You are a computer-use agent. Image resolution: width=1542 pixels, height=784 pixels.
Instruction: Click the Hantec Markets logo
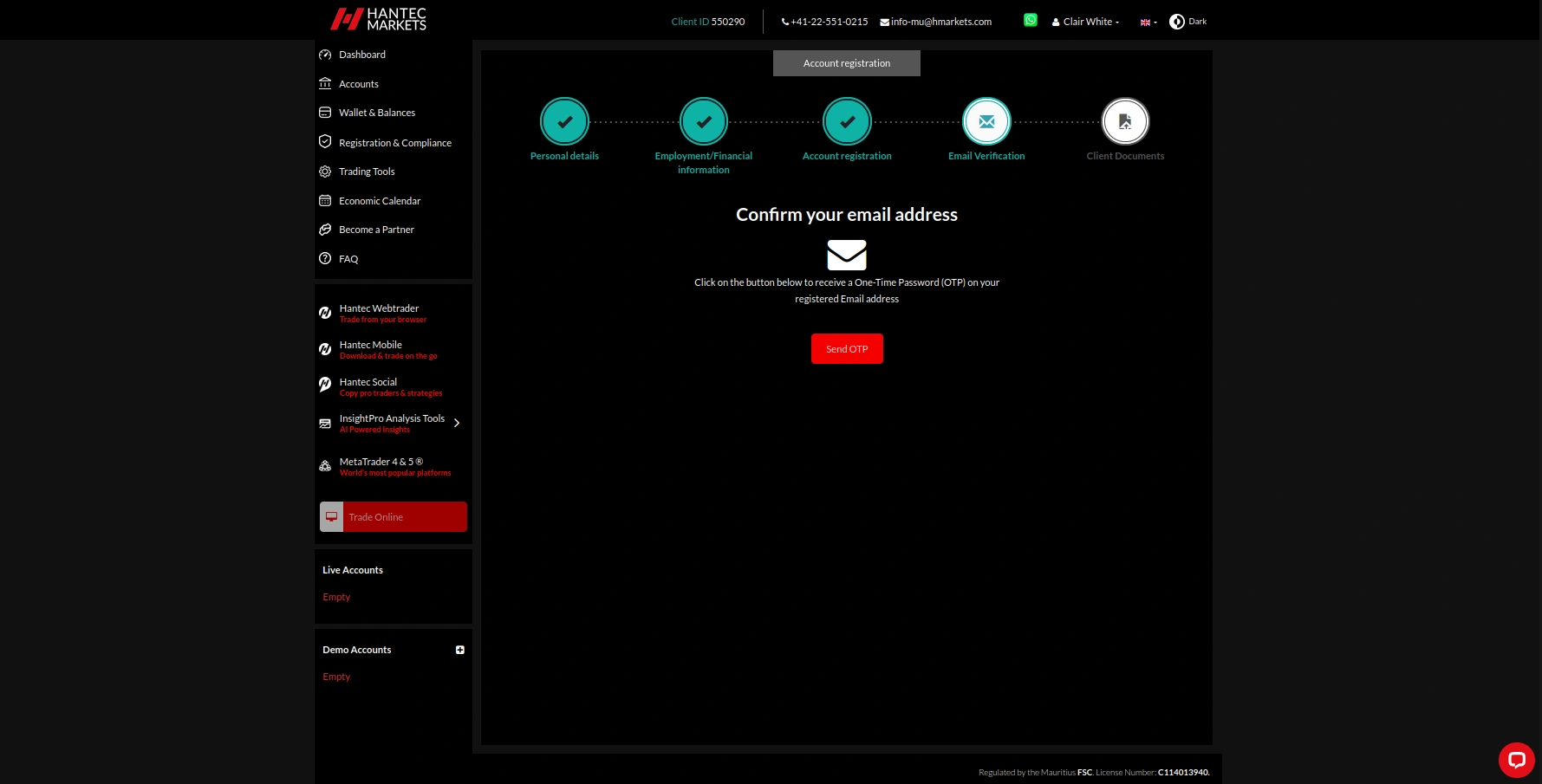379,19
